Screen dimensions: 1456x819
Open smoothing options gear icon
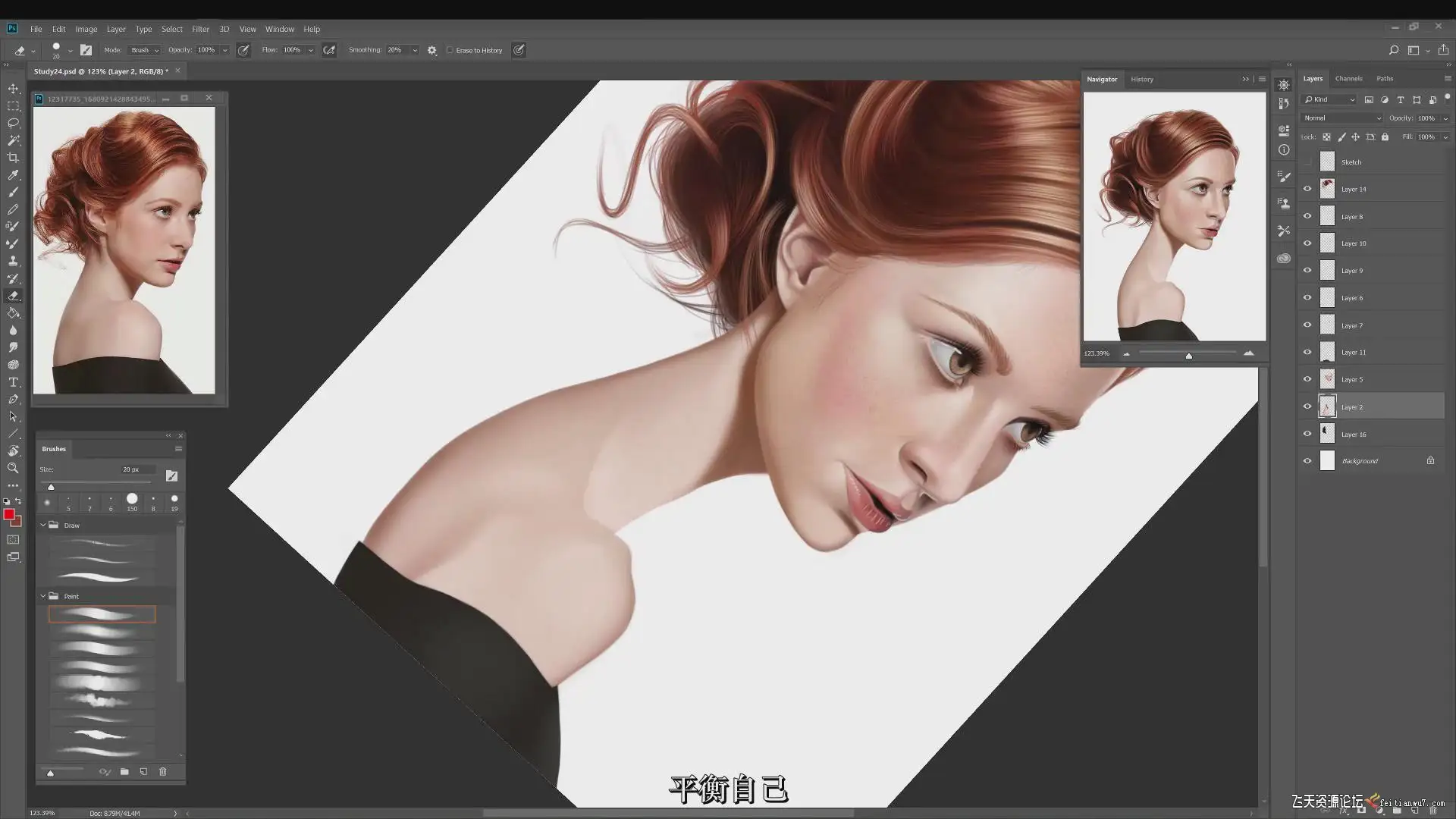click(432, 50)
